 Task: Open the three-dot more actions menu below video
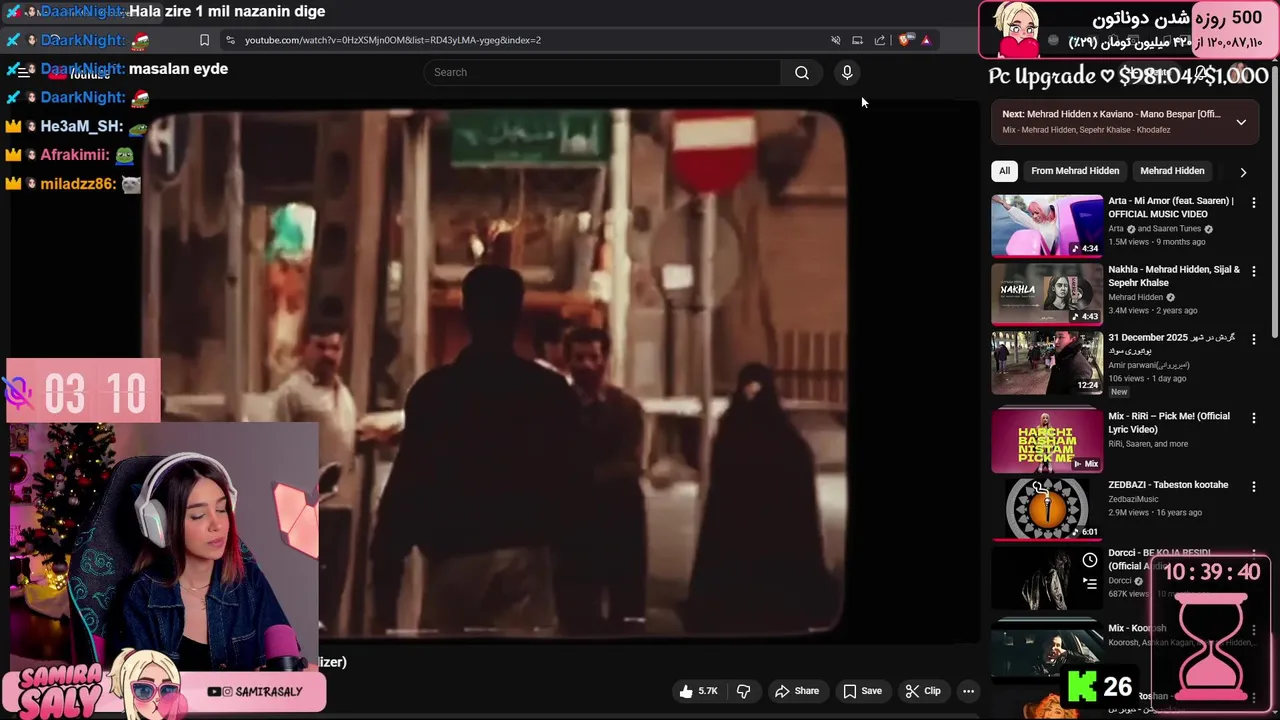[x=968, y=691]
